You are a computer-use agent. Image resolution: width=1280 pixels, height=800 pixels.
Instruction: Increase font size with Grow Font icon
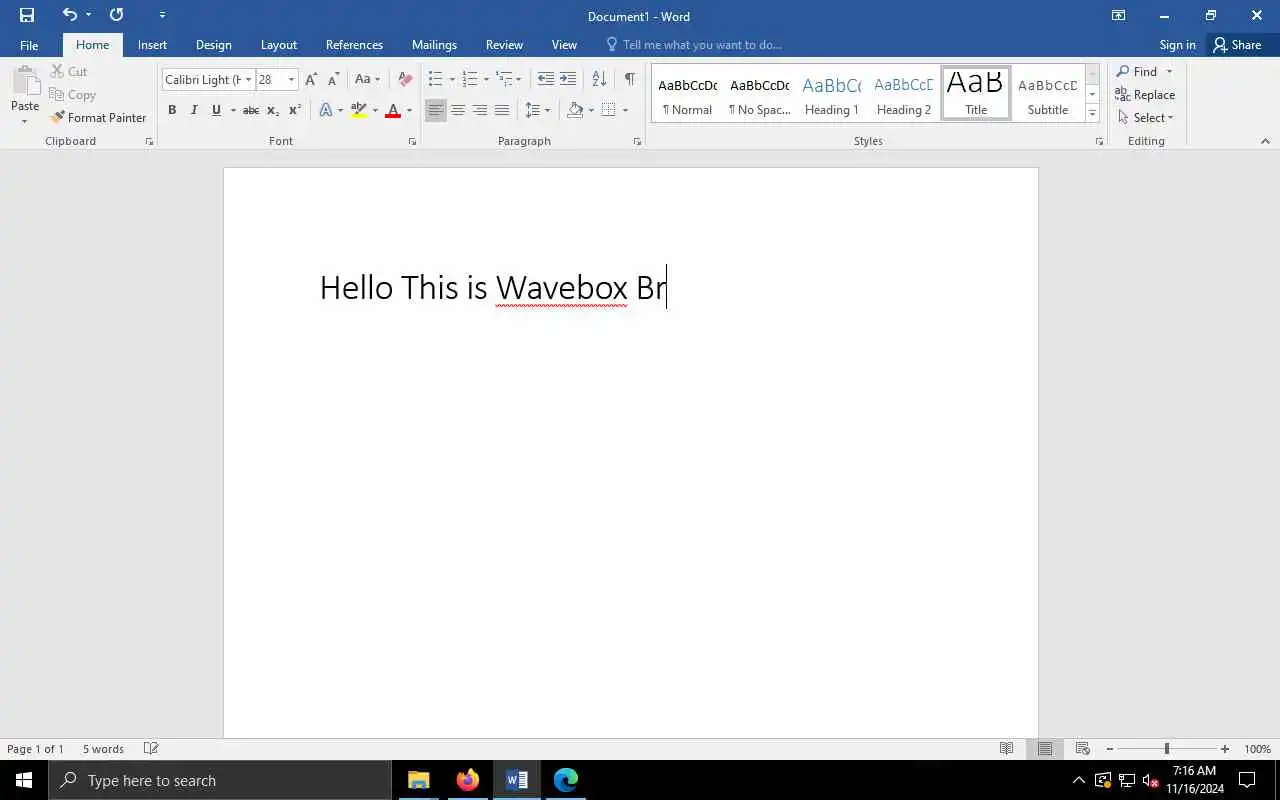pos(311,80)
